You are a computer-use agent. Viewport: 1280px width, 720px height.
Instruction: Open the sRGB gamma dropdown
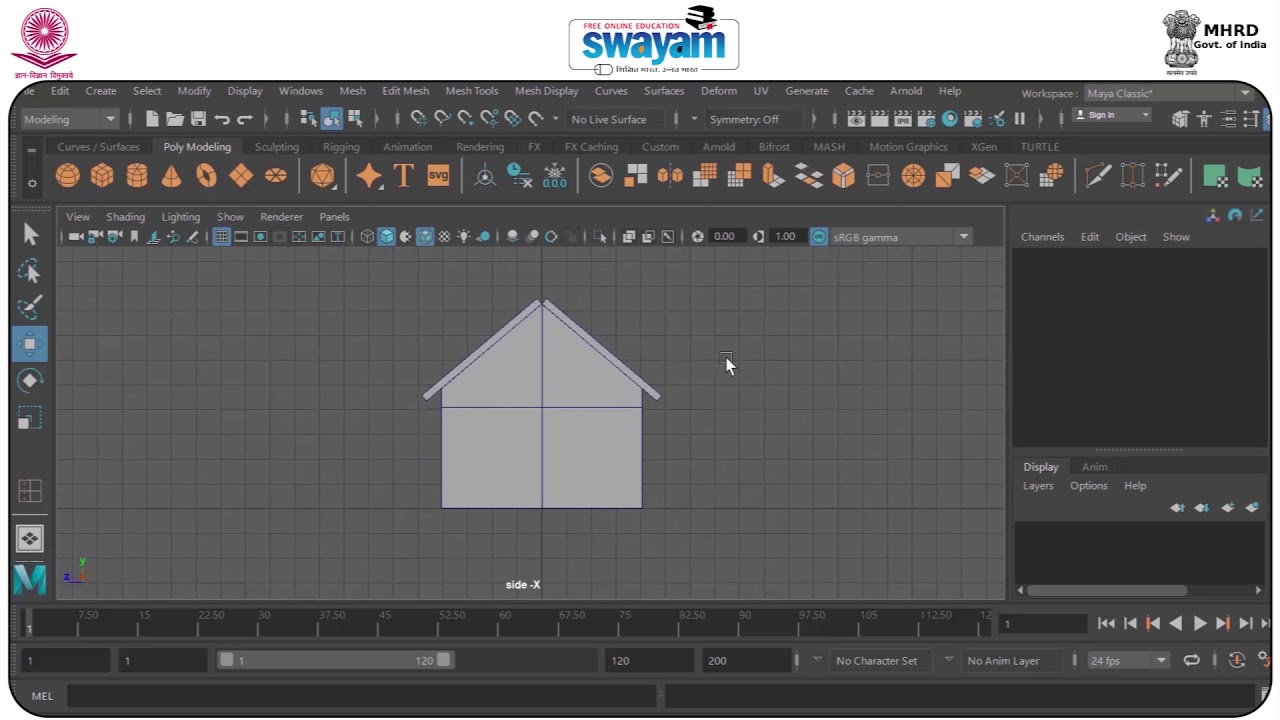(x=900, y=237)
